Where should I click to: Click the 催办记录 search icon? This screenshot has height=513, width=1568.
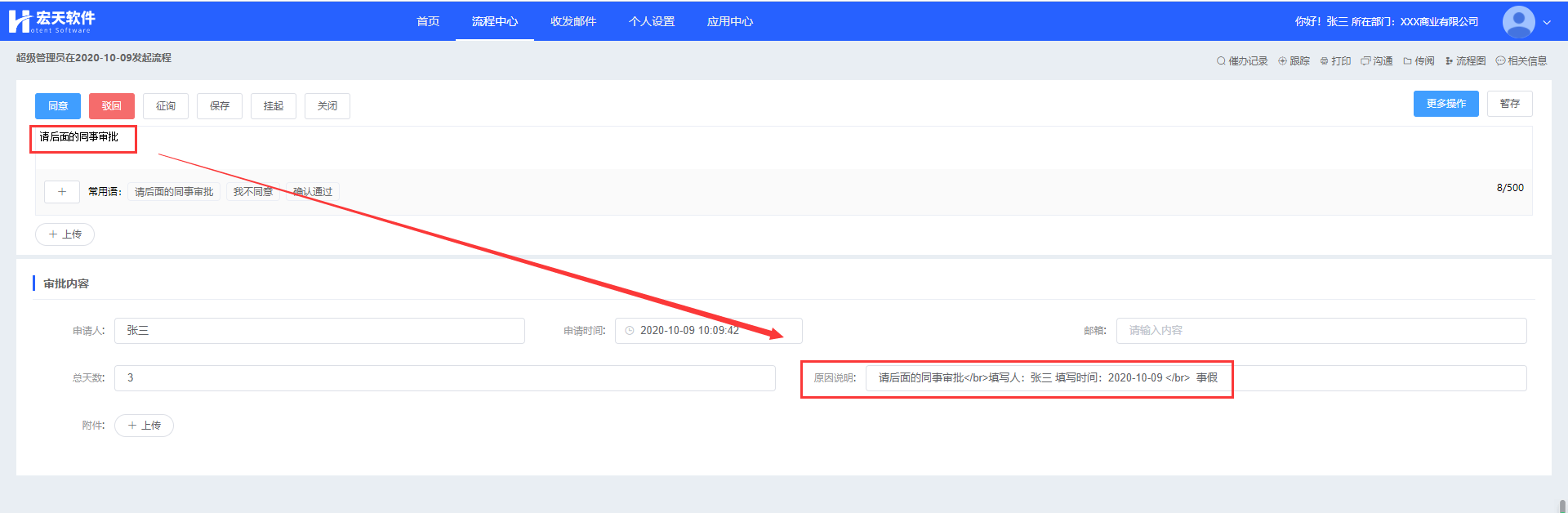(x=1221, y=61)
